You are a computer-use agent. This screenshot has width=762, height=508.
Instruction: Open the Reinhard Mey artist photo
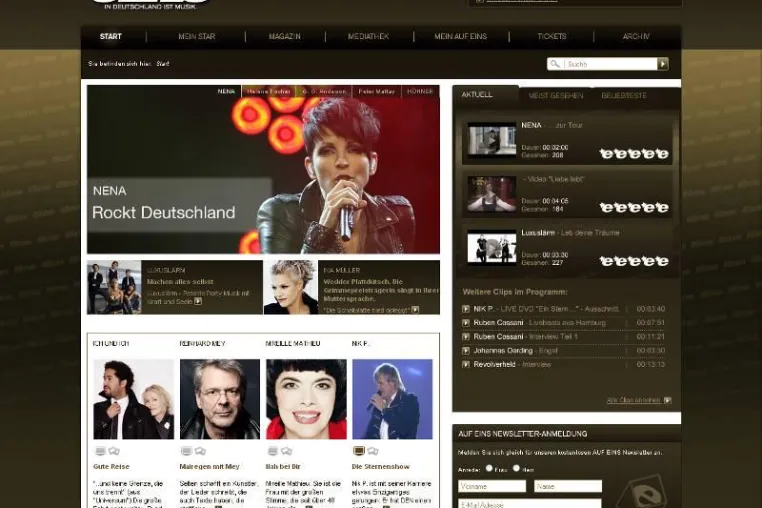coord(220,399)
